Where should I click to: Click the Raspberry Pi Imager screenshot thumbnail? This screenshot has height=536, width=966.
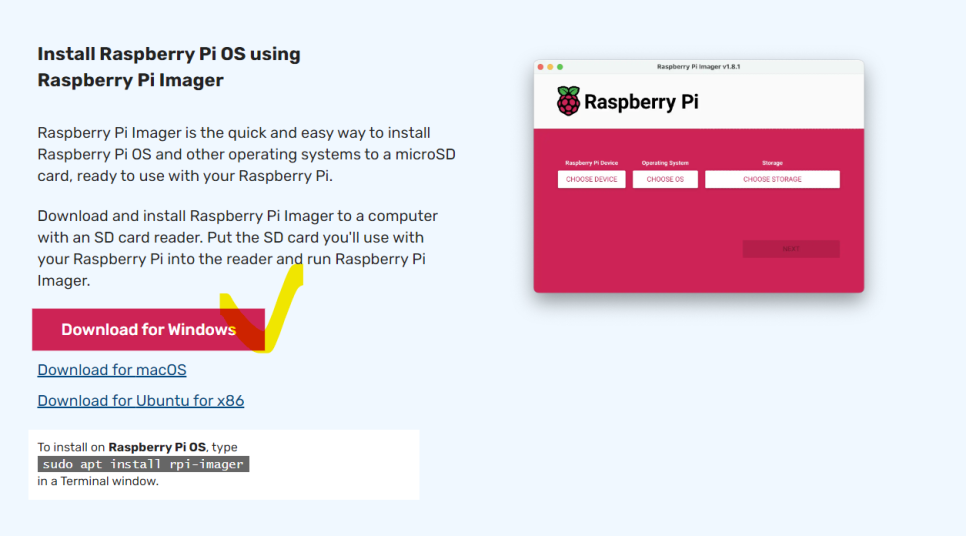click(x=699, y=176)
